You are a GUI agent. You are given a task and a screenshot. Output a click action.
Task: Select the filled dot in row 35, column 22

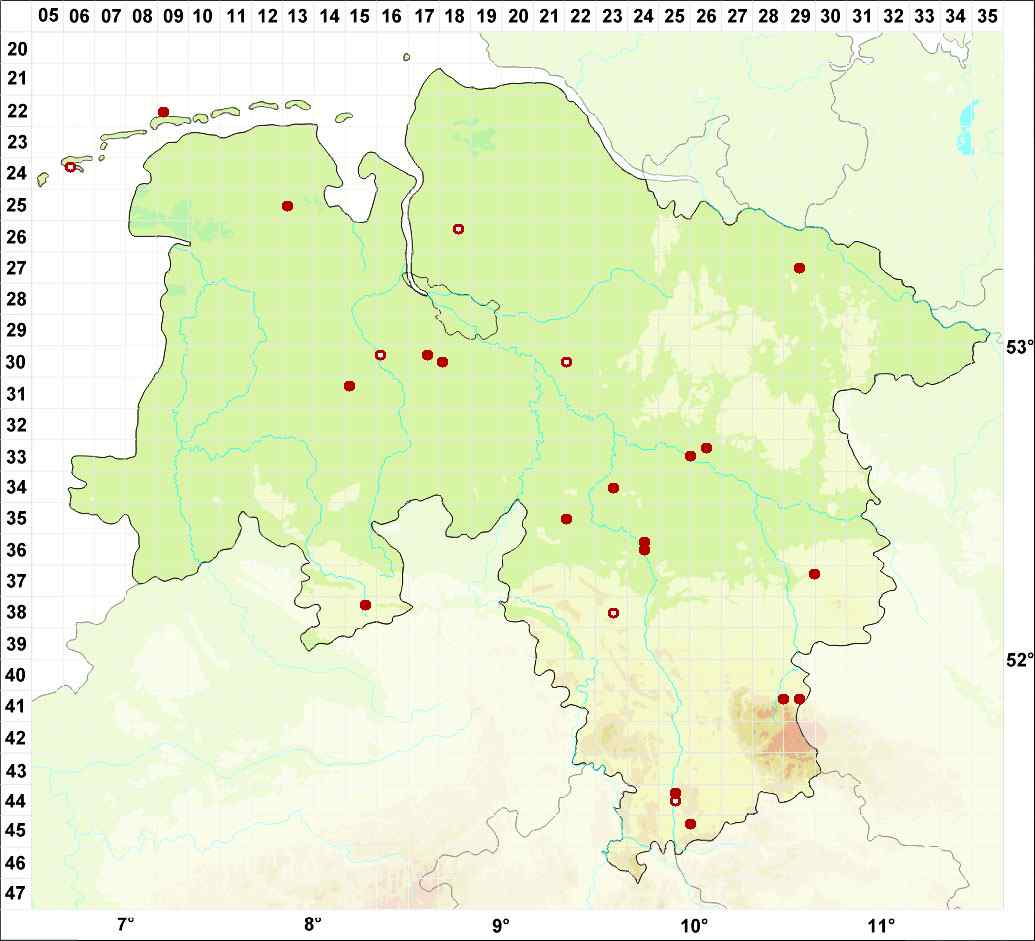coord(566,519)
